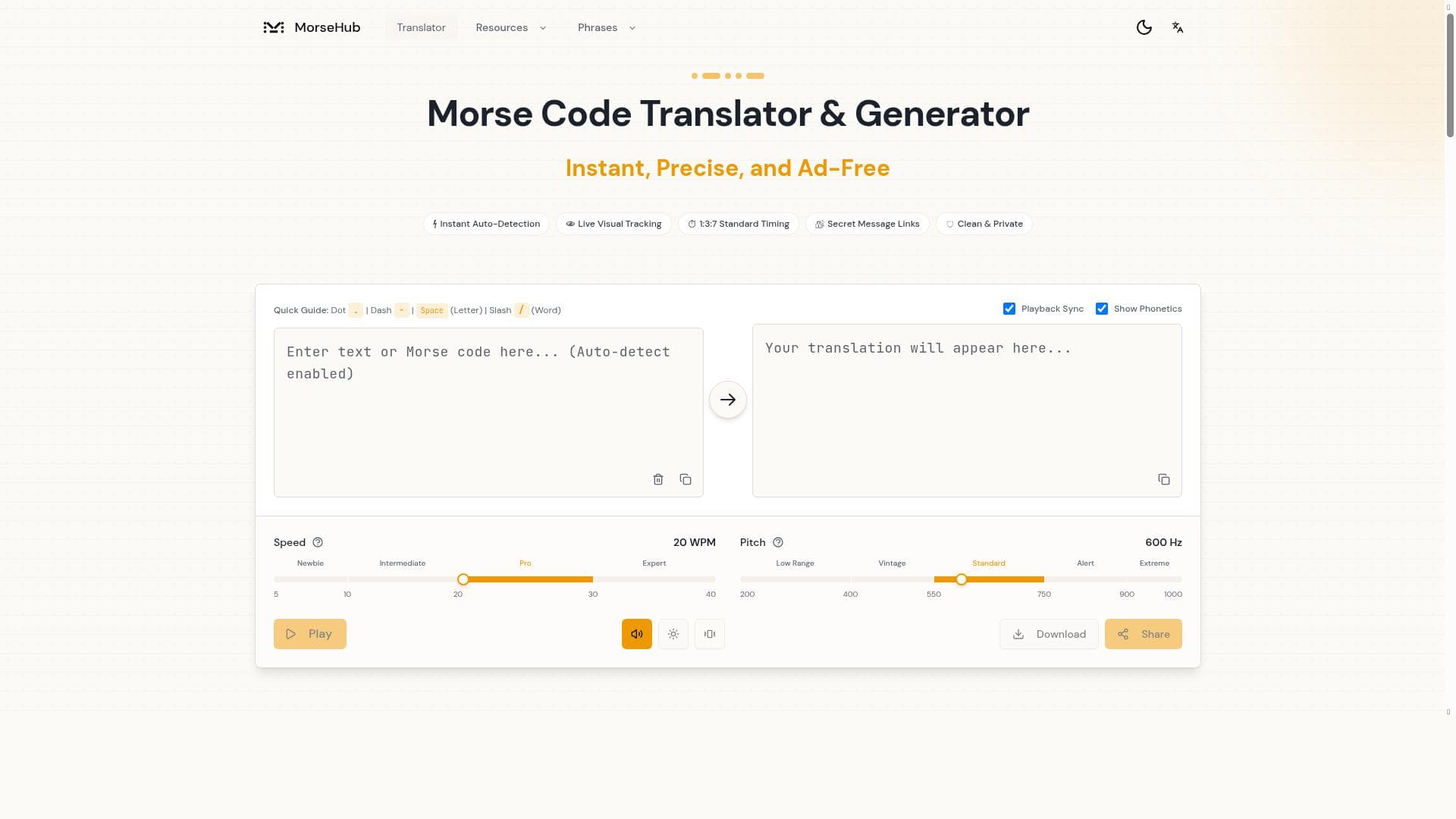1456x819 pixels.
Task: Click the Pitch slider handle
Action: pos(962,579)
